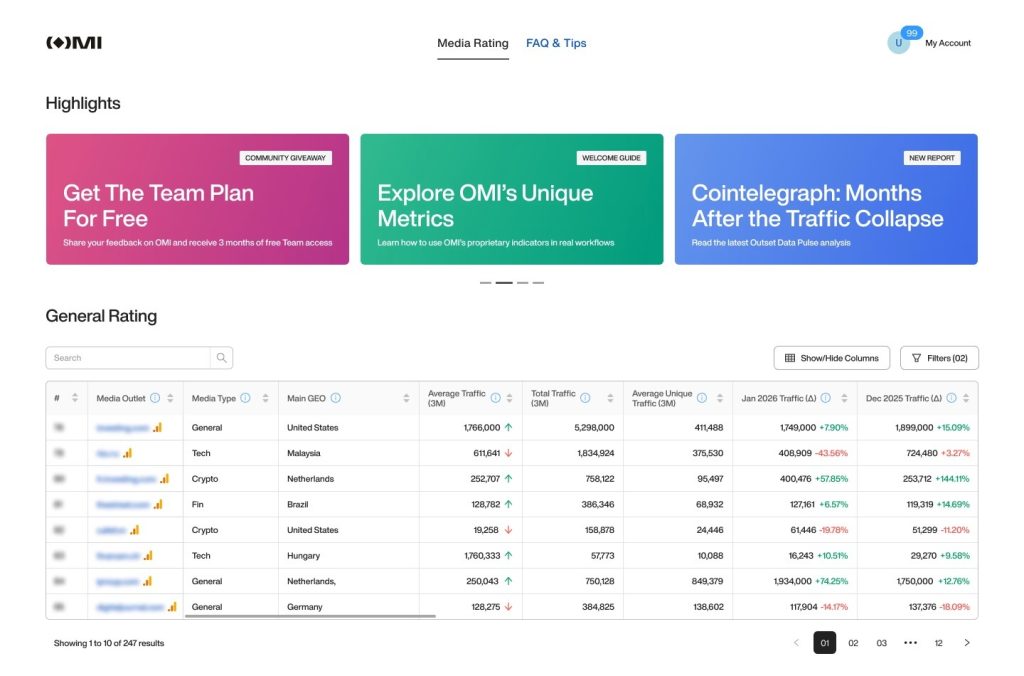This screenshot has width=1024, height=676.
Task: Click the info icon on Average Traffic column
Action: point(495,397)
